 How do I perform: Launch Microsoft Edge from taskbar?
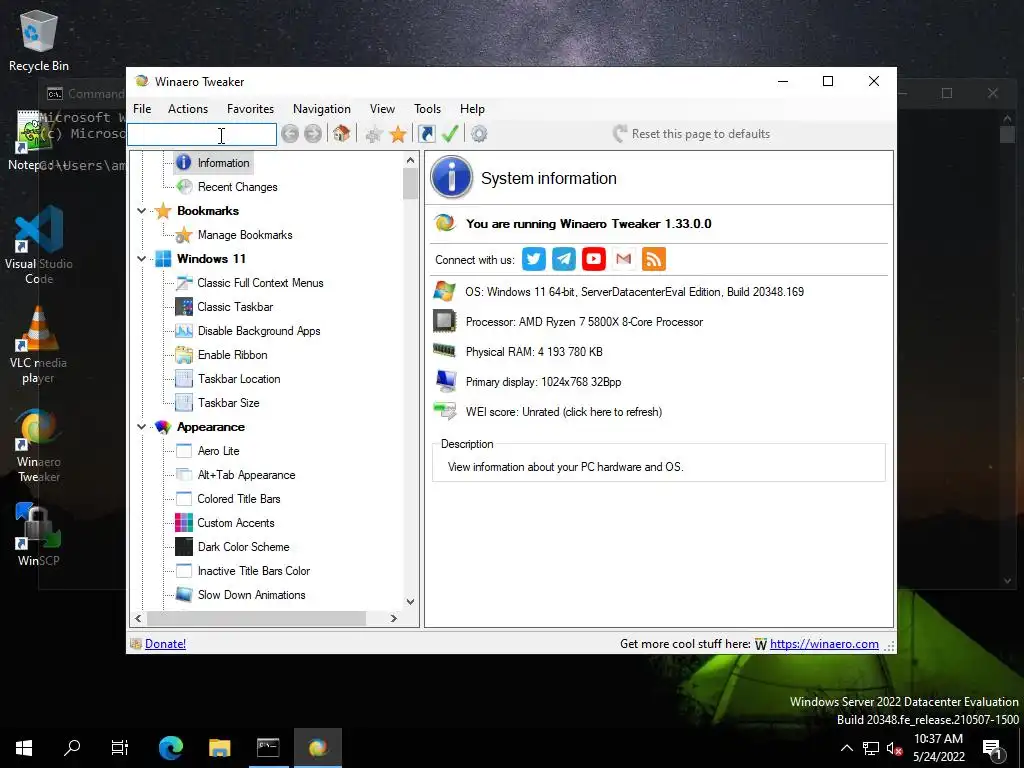click(x=170, y=748)
